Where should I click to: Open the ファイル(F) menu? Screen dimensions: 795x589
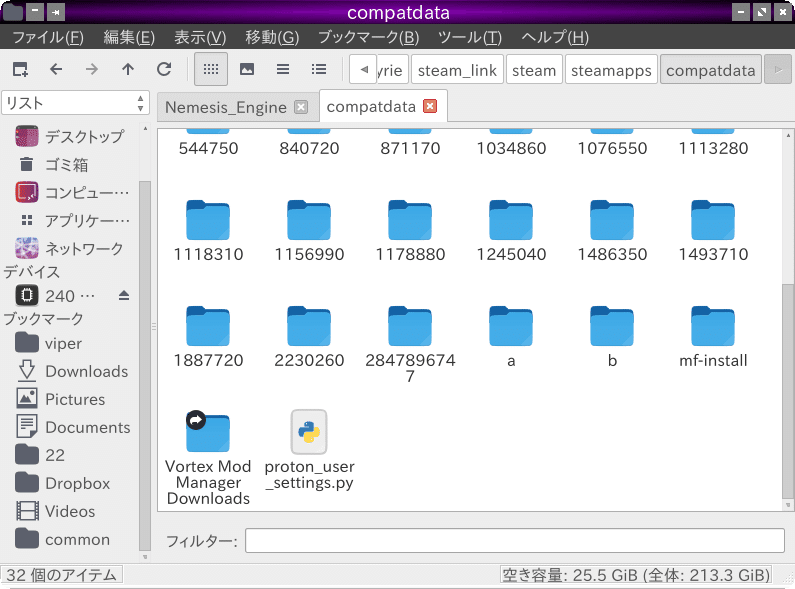[48, 37]
